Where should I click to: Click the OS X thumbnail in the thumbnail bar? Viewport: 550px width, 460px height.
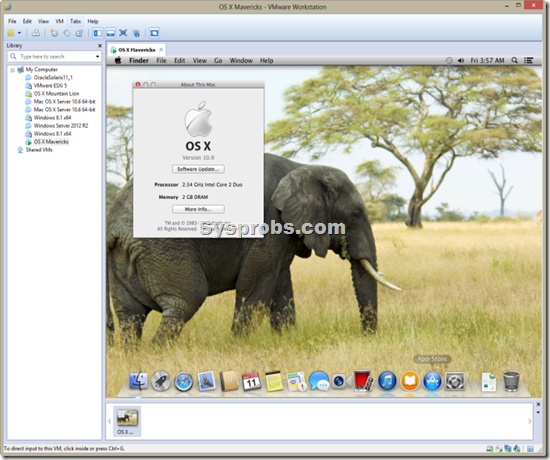[x=127, y=421]
